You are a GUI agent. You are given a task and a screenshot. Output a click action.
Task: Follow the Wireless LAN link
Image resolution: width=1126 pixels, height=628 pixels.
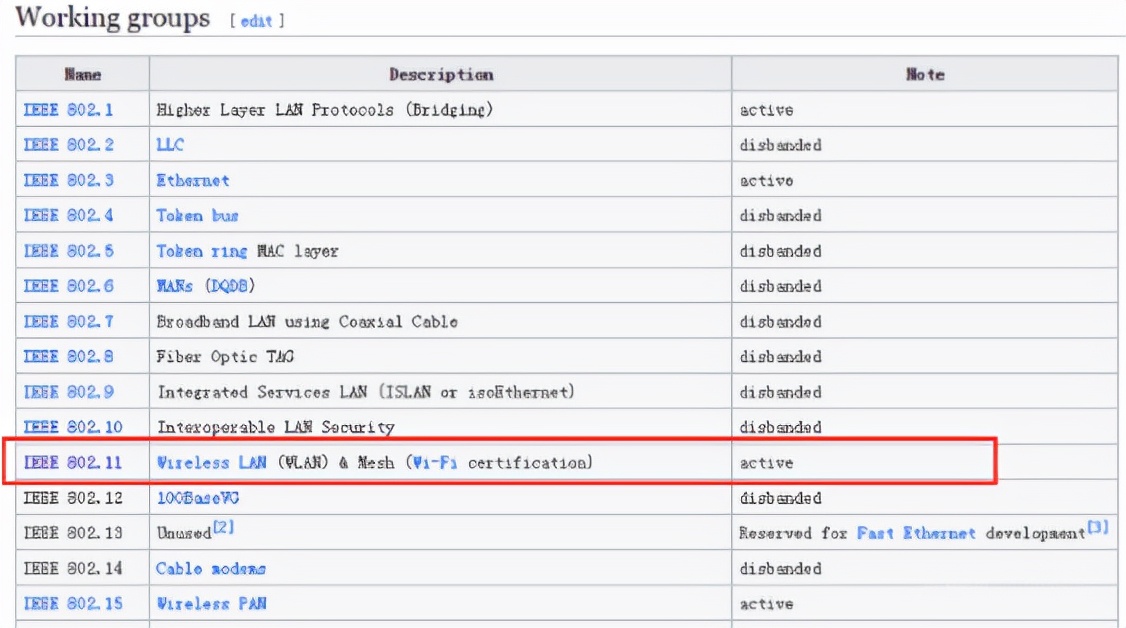(x=212, y=463)
